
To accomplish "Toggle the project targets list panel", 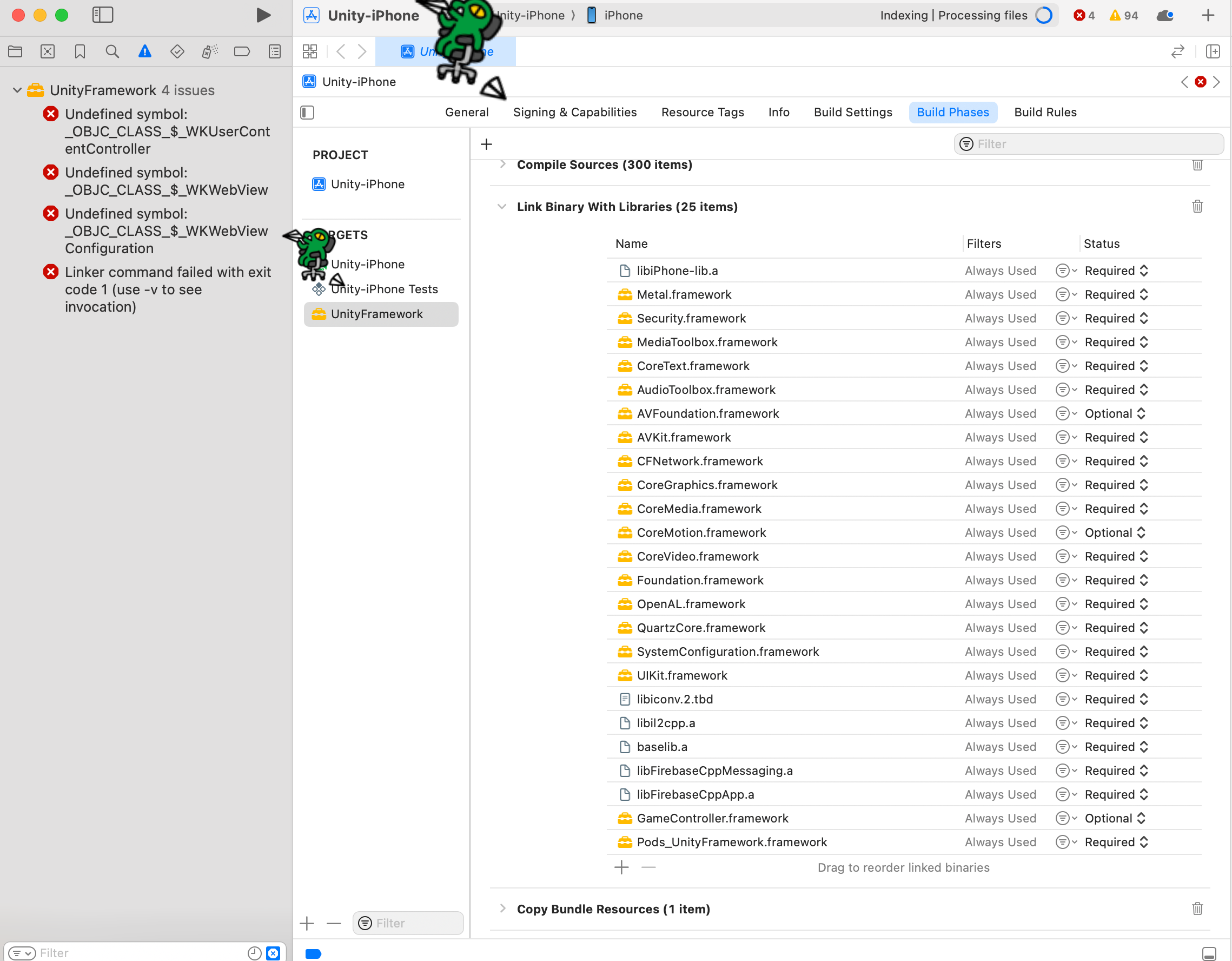I will coord(307,113).
